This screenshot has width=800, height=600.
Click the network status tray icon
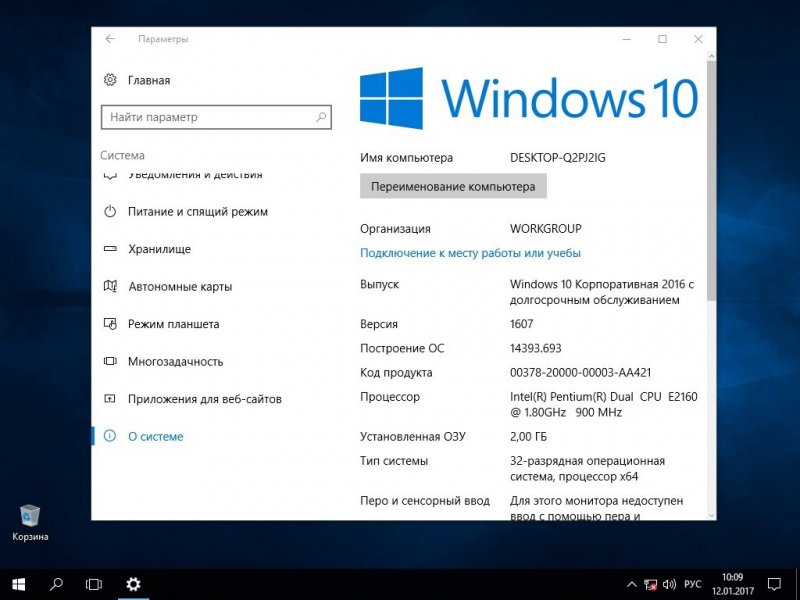(x=650, y=585)
